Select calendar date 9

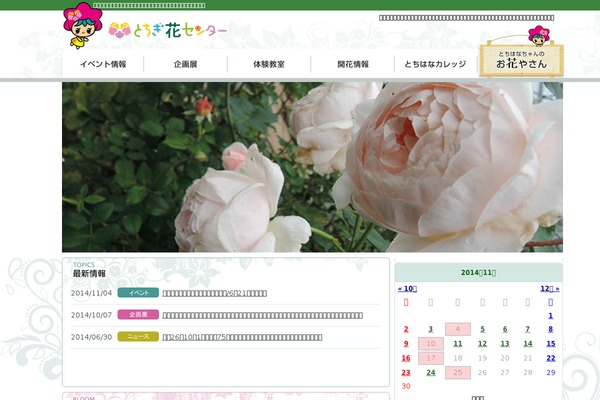406,344
